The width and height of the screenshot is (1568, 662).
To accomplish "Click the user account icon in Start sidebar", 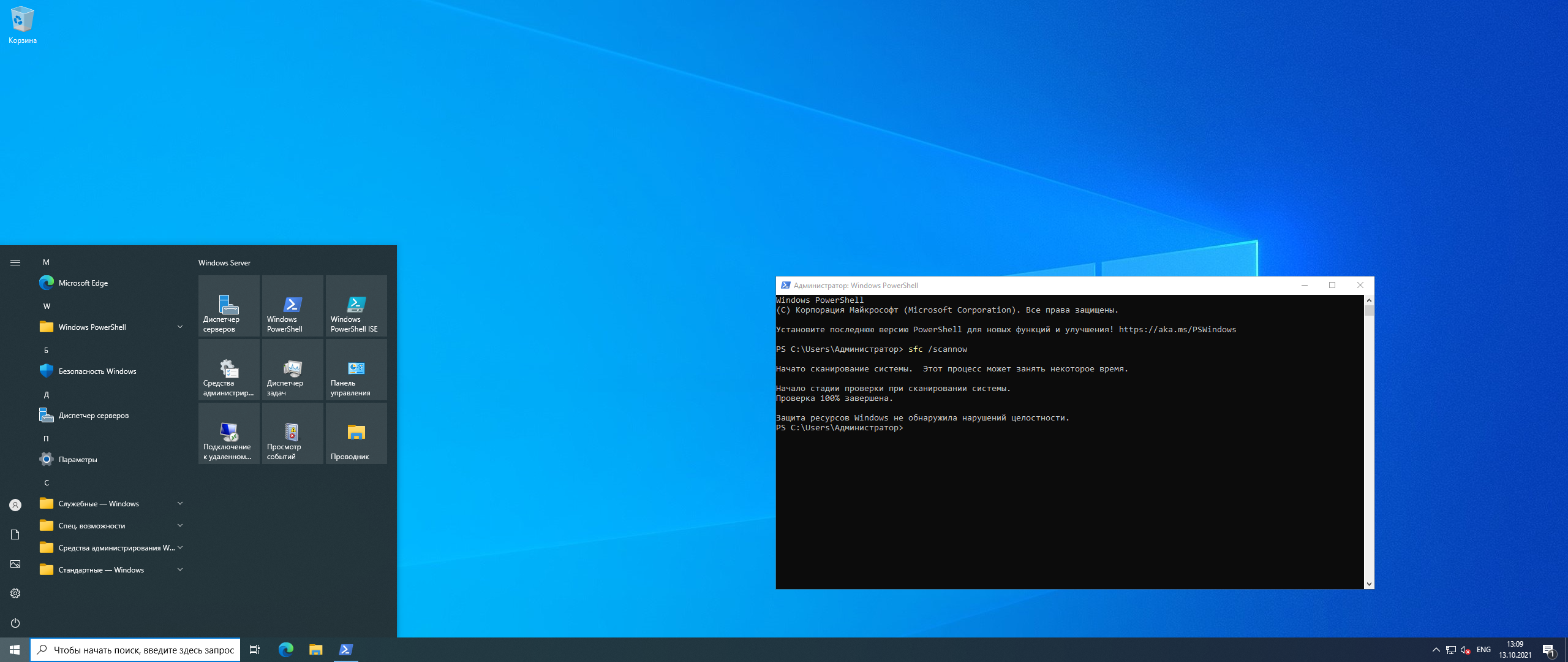I will 15,505.
